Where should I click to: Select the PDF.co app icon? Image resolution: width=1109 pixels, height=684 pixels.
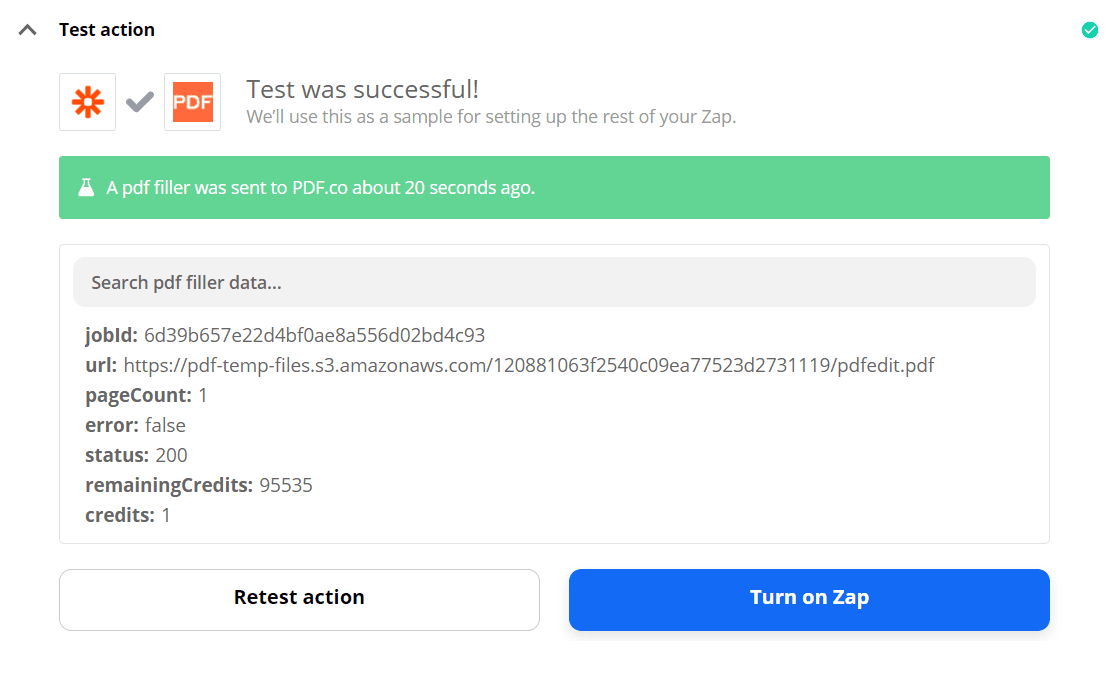point(192,101)
